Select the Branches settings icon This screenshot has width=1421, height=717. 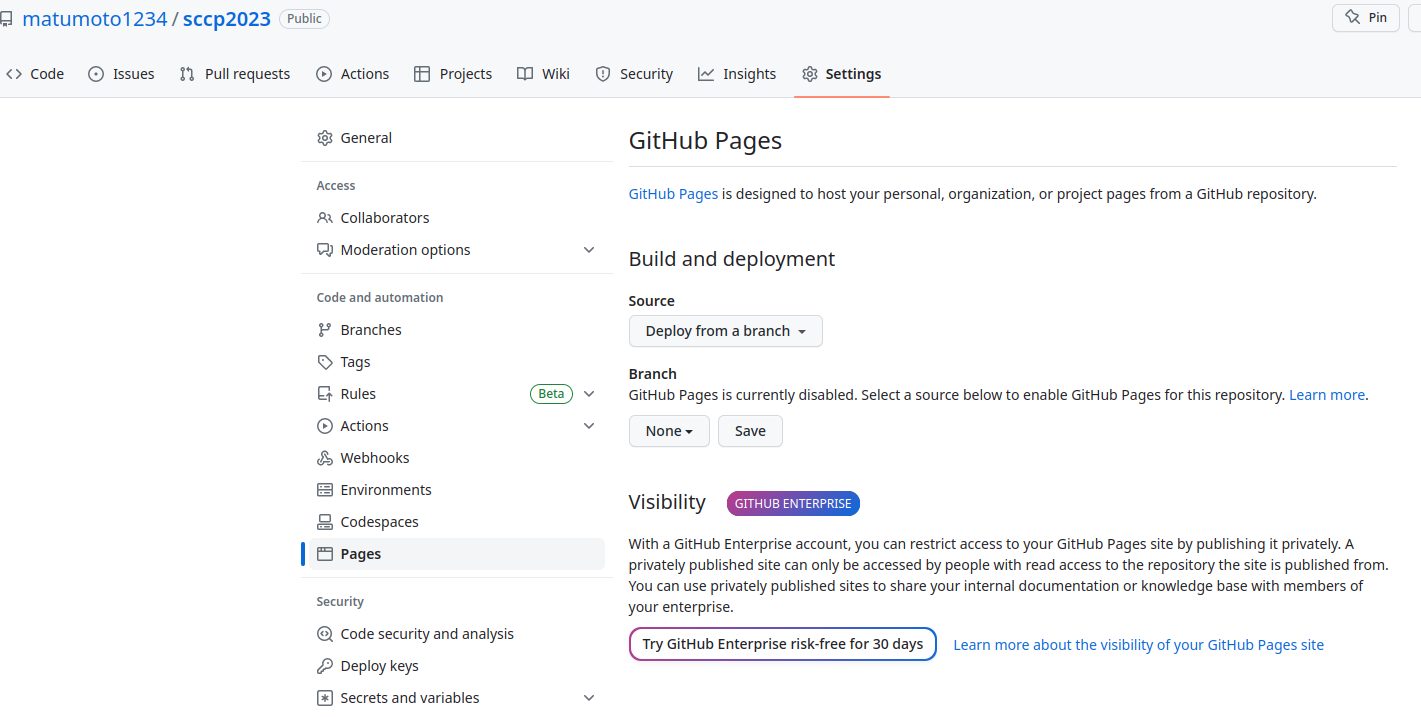pos(325,329)
